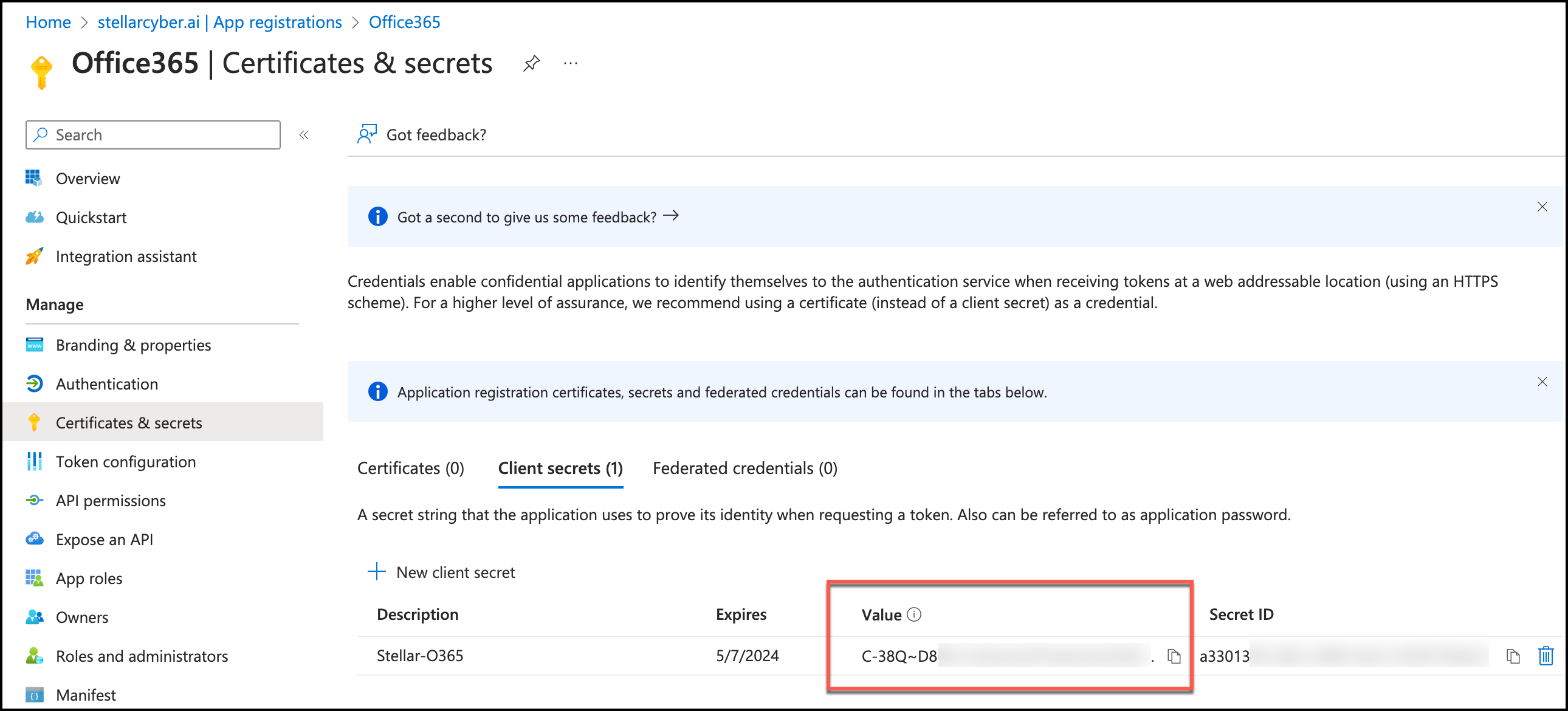Navigate to Home breadcrumb

tap(48, 22)
